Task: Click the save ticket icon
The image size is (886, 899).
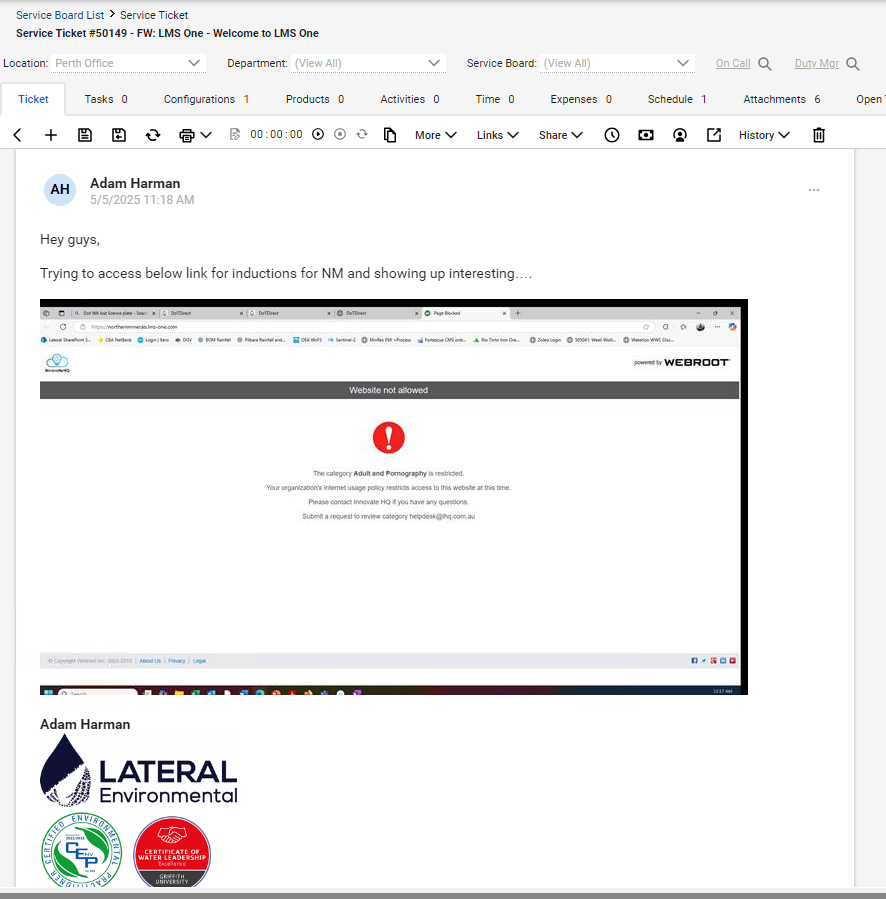Action: (x=85, y=135)
